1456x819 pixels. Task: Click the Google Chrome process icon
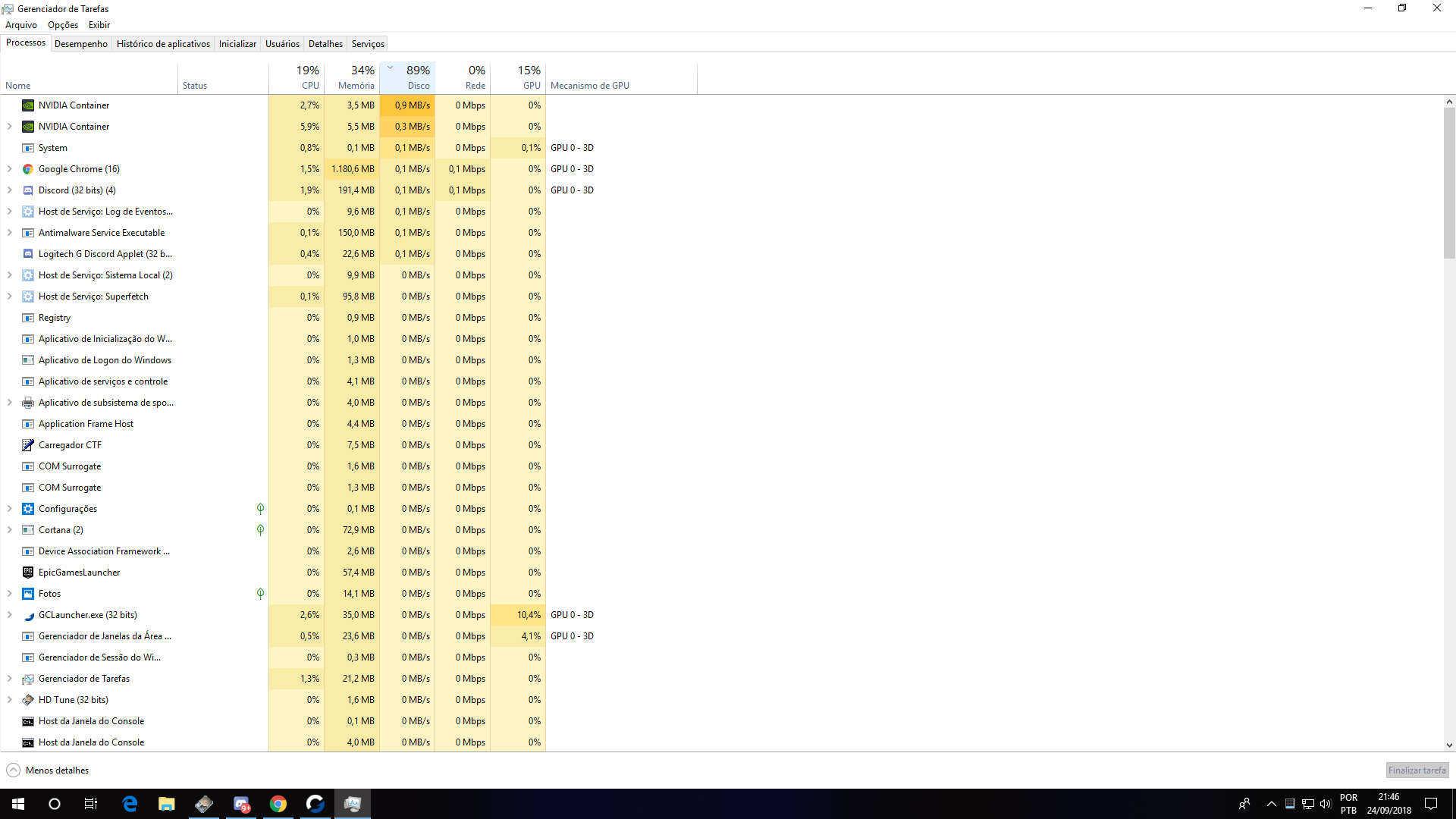[28, 169]
